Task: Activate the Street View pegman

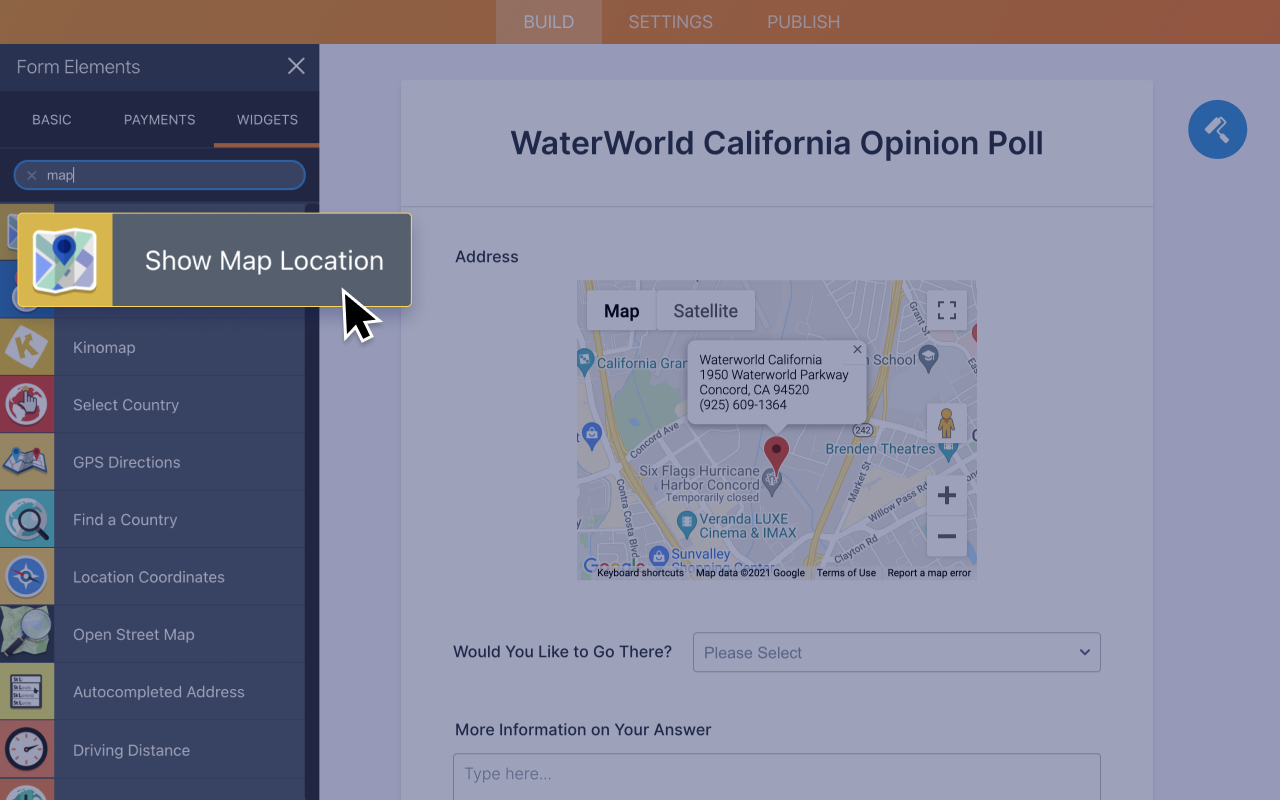Action: click(946, 423)
